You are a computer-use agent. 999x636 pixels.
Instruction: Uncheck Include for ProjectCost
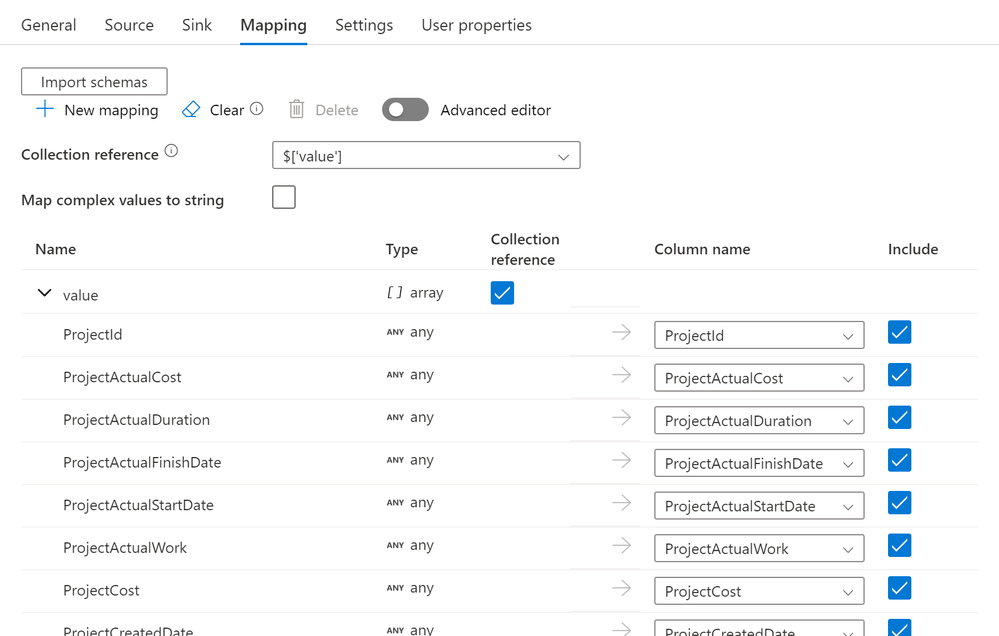(x=899, y=588)
